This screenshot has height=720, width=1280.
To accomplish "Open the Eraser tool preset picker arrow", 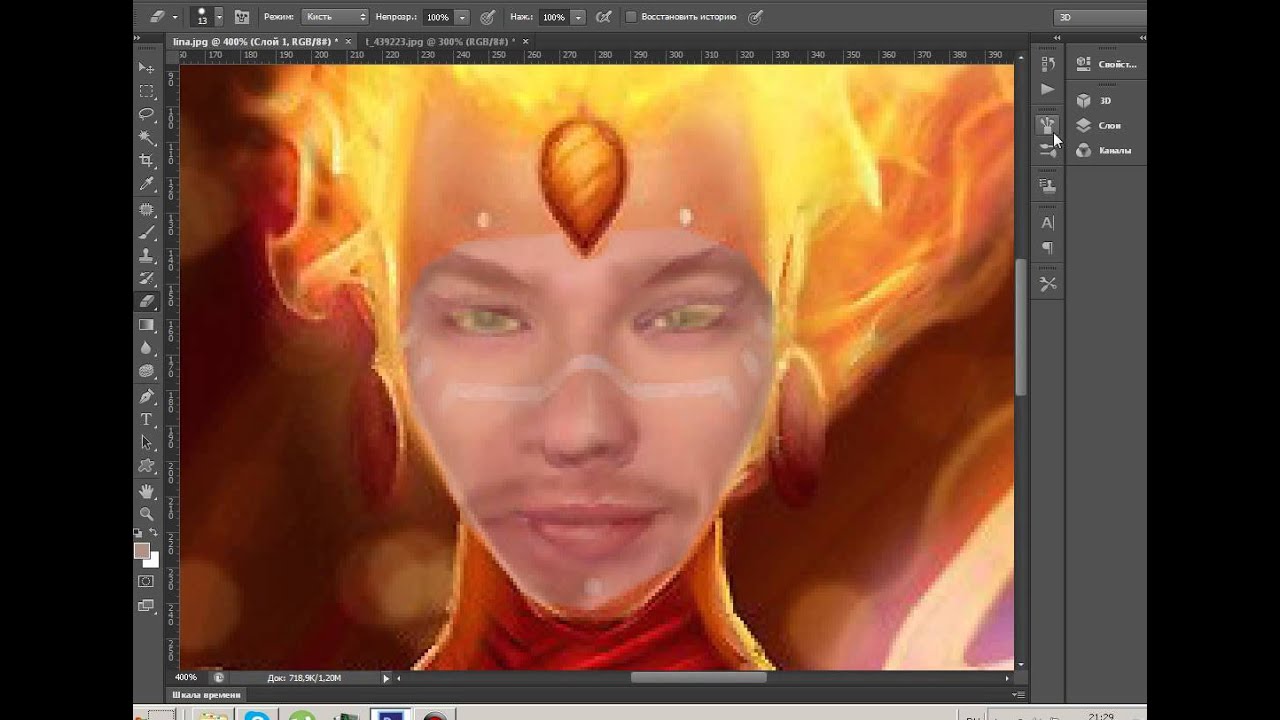I will 174,17.
